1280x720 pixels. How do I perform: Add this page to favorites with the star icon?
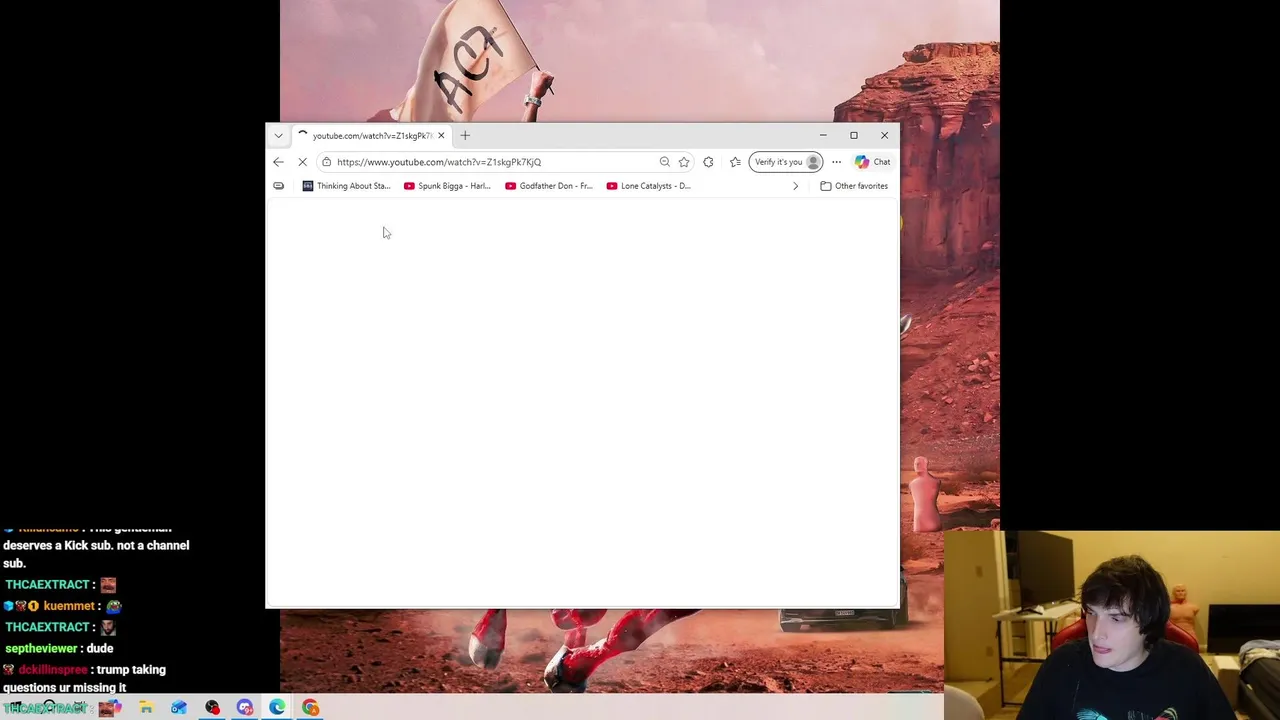click(684, 162)
